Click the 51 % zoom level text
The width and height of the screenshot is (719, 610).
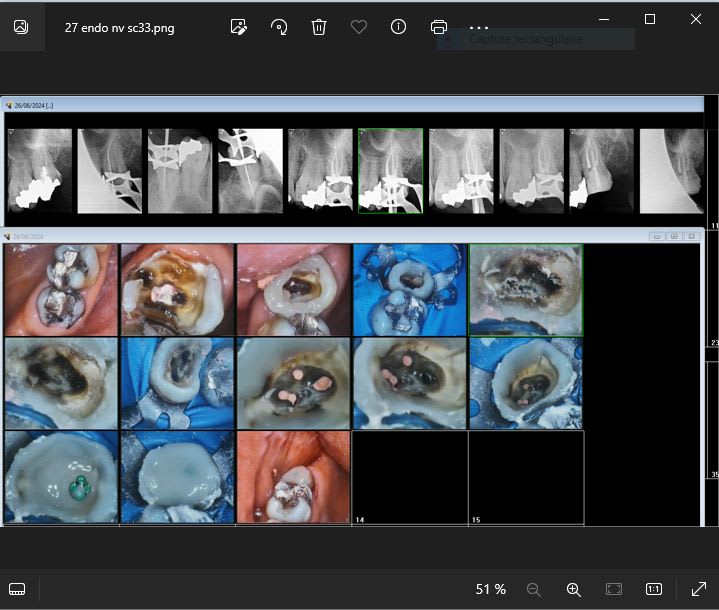[x=490, y=589]
